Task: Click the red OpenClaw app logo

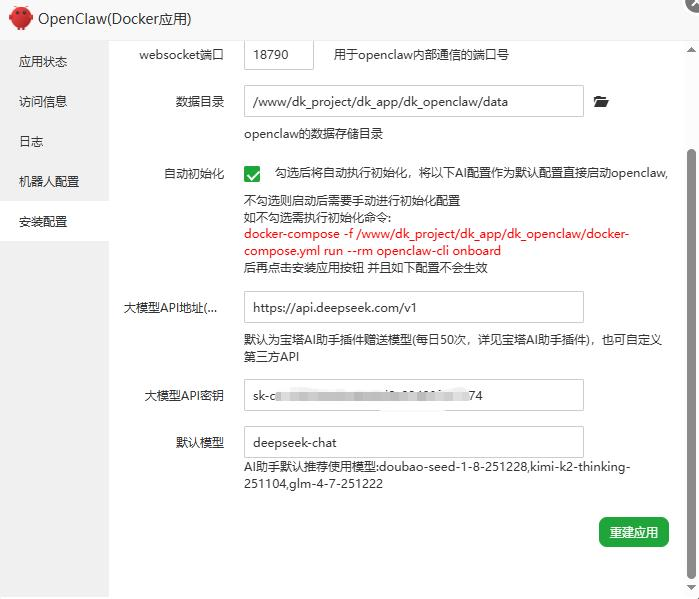Action: tap(21, 18)
